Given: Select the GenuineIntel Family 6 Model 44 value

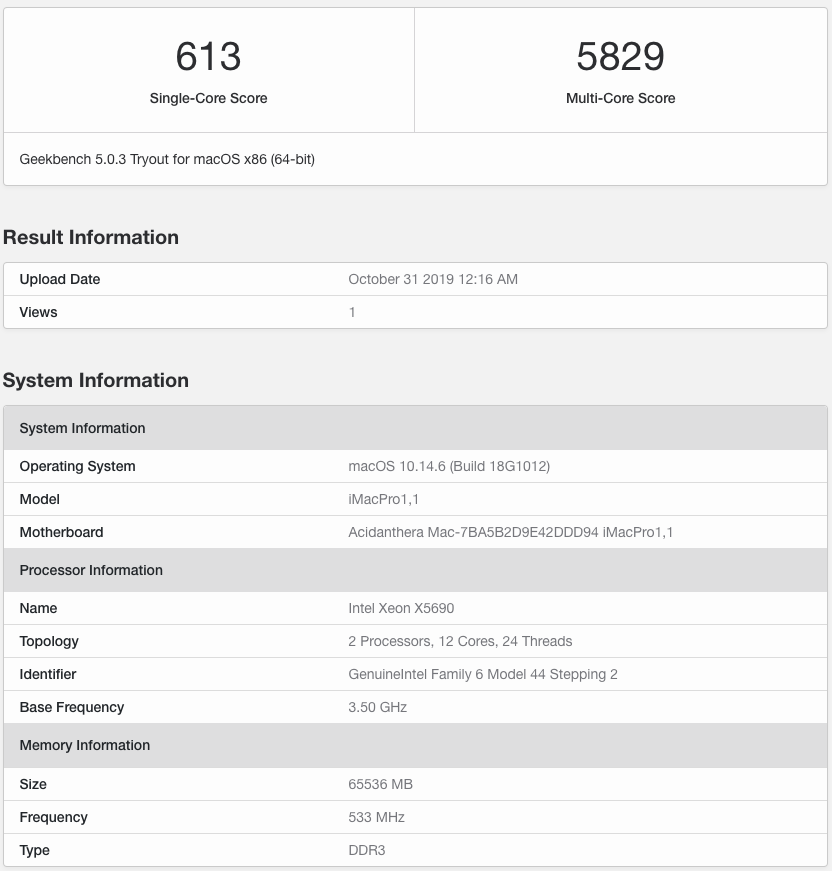Looking at the screenshot, I should pyautogui.click(x=483, y=674).
